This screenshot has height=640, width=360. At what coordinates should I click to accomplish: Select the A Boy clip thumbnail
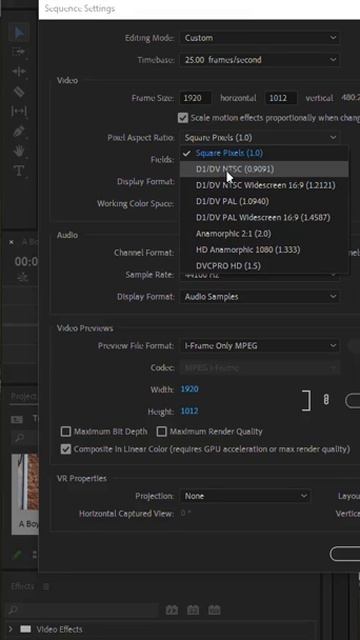pos(25,482)
